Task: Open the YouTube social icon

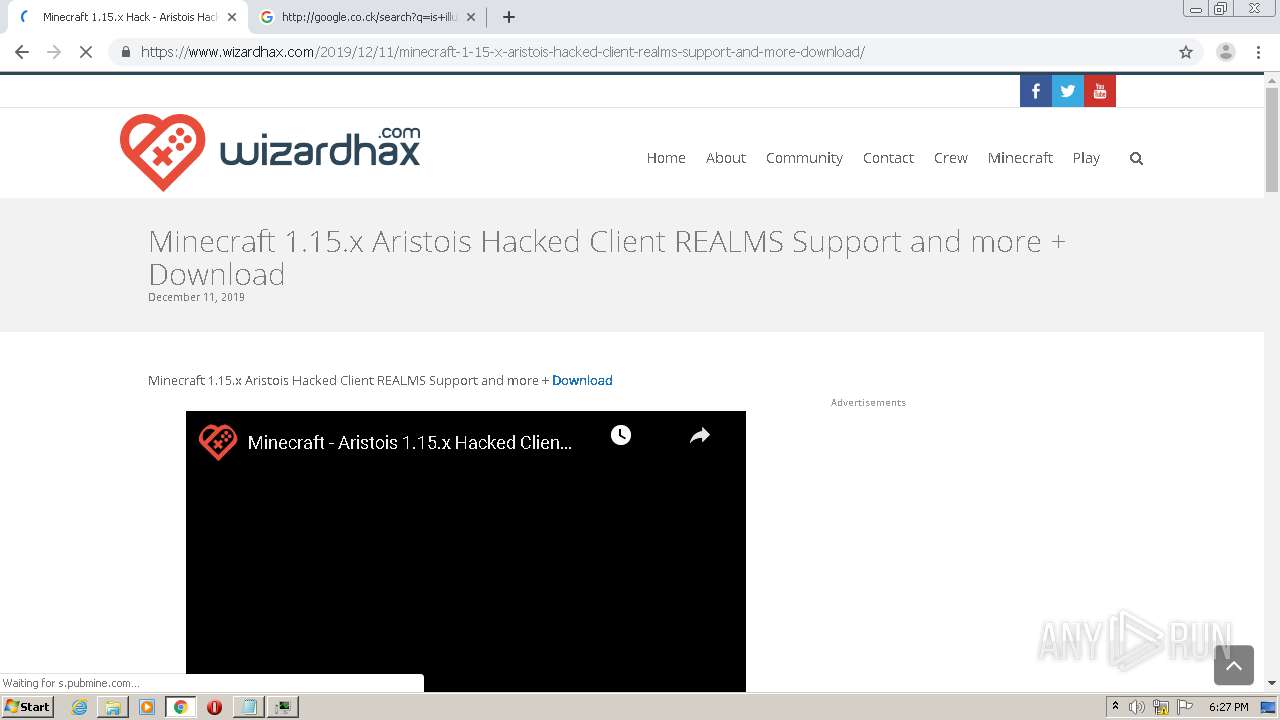Action: click(x=1100, y=91)
